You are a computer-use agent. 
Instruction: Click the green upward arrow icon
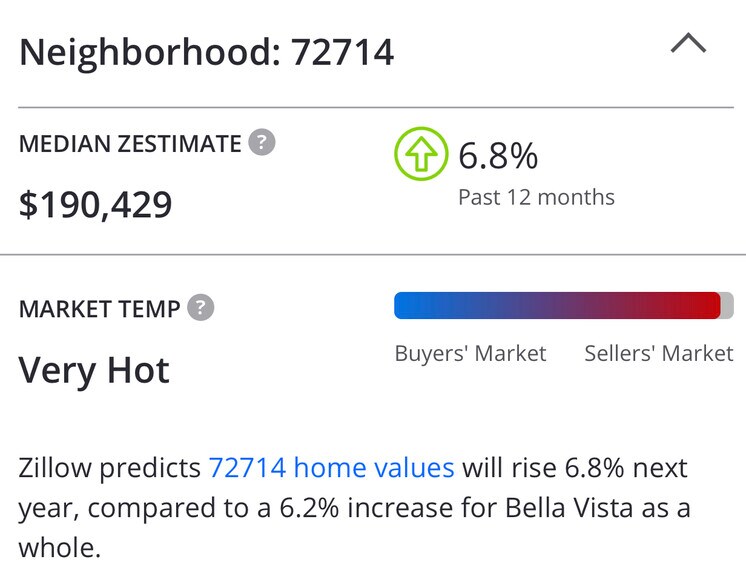(x=421, y=154)
